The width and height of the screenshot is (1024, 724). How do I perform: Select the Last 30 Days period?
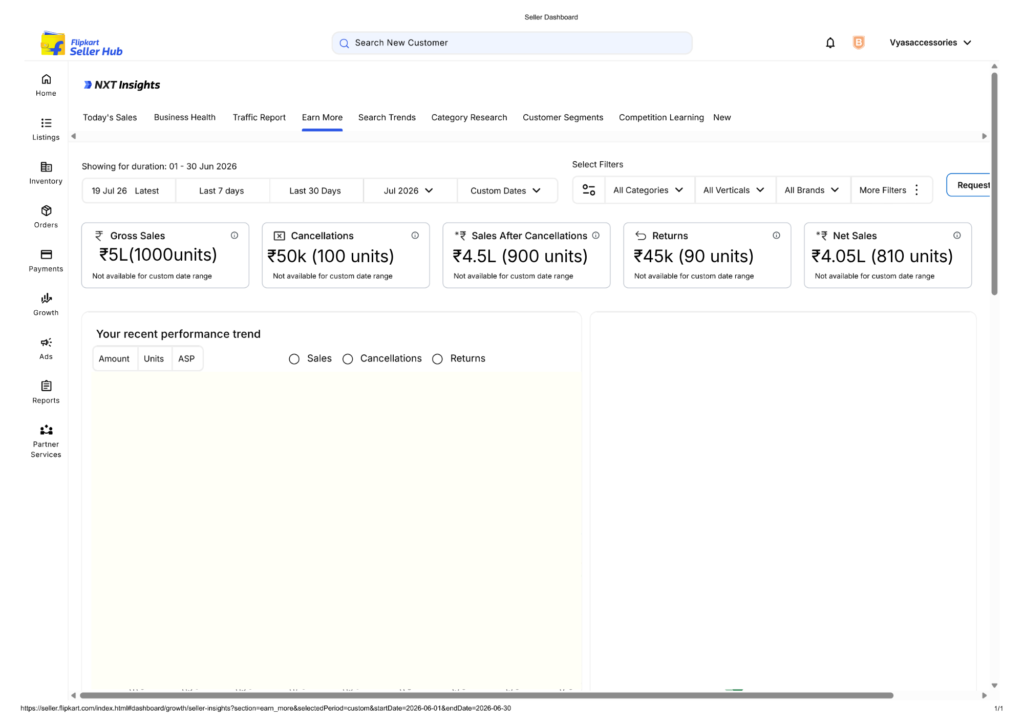(x=315, y=191)
